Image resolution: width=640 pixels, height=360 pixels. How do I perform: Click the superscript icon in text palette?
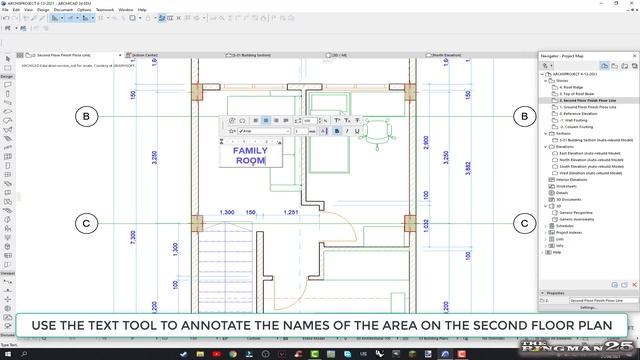[337, 120]
